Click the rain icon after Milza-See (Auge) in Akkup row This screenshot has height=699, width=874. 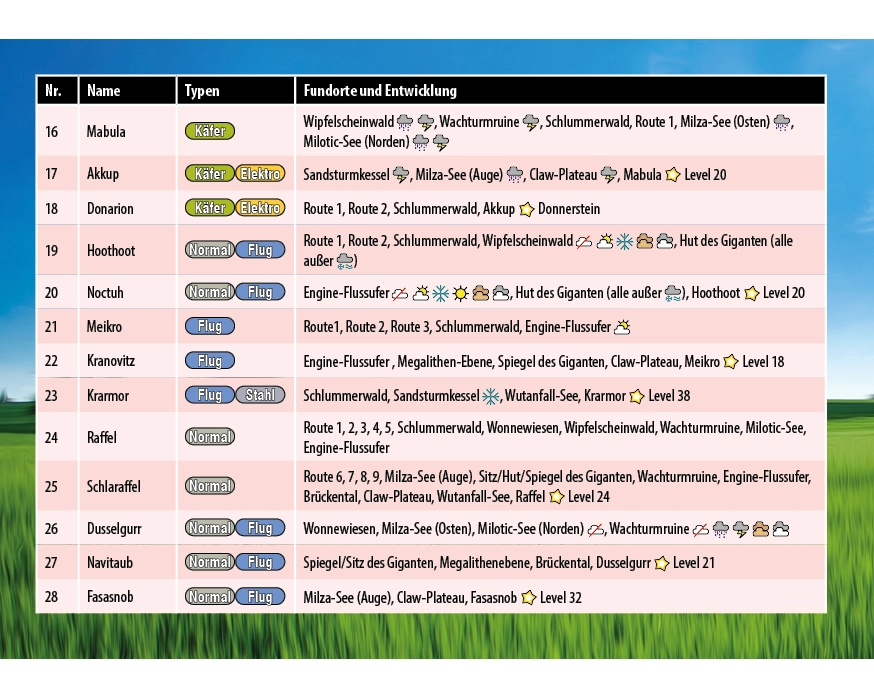[x=515, y=175]
